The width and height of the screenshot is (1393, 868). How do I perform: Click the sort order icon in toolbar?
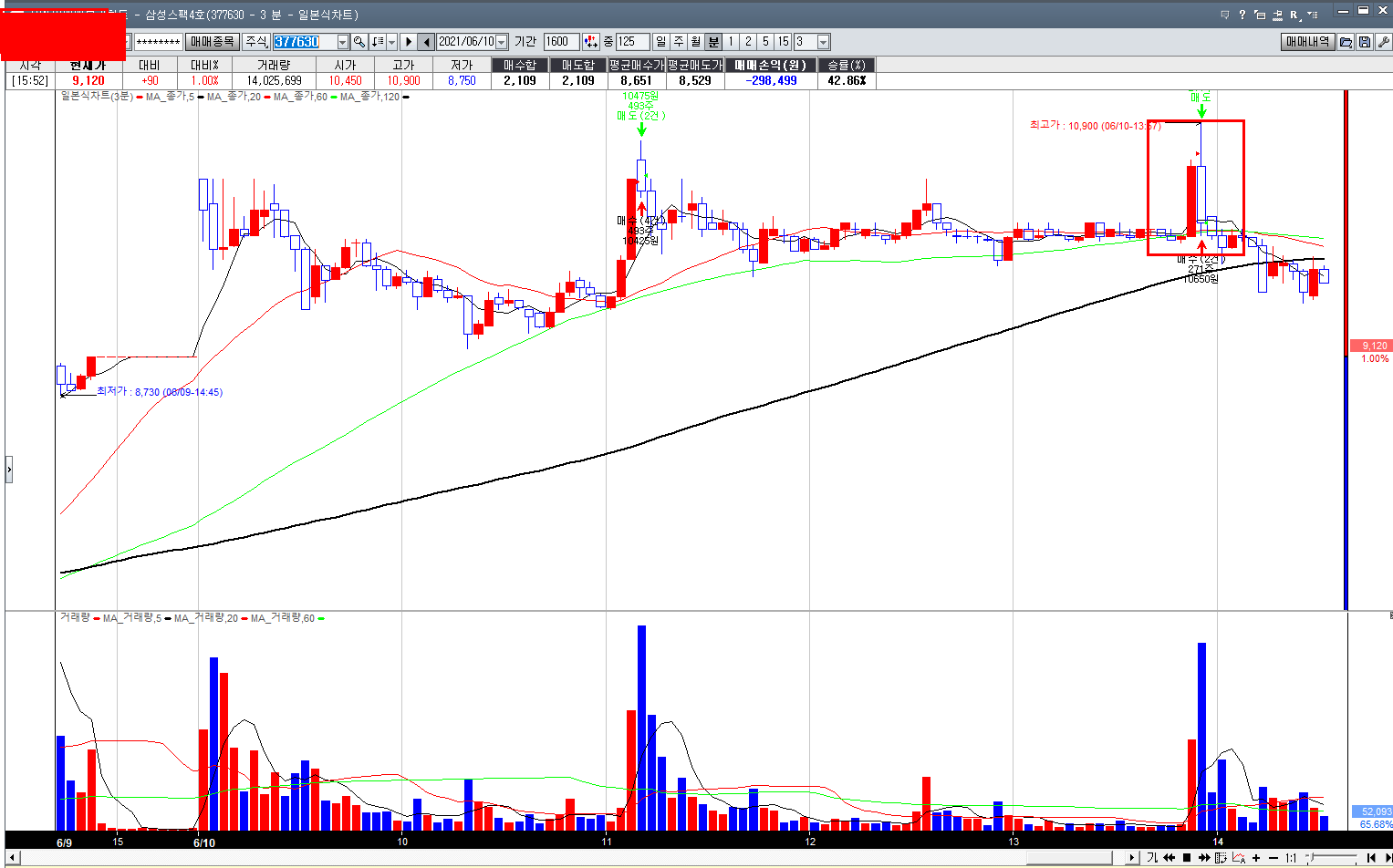point(378,42)
